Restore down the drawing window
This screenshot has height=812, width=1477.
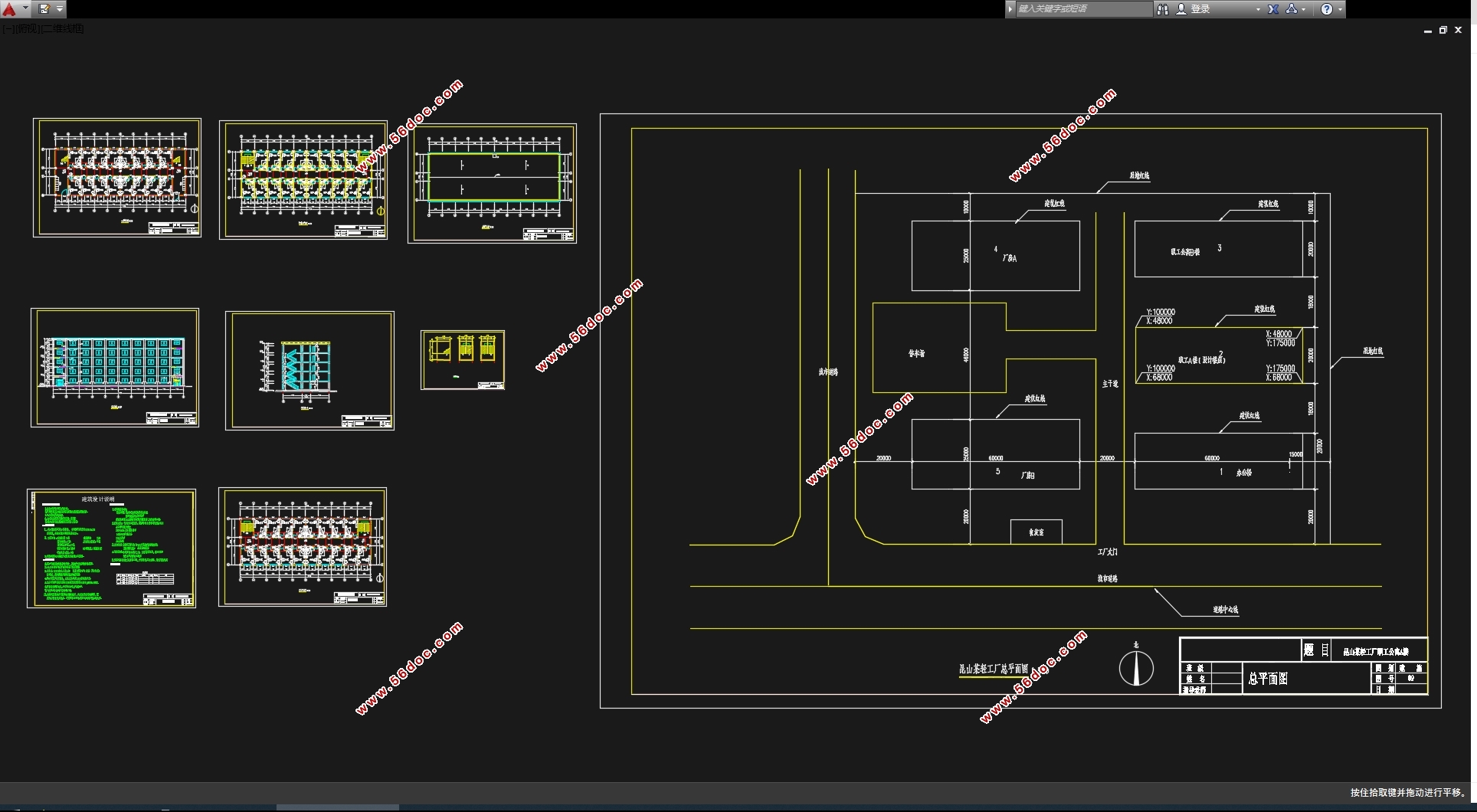pyautogui.click(x=1443, y=31)
